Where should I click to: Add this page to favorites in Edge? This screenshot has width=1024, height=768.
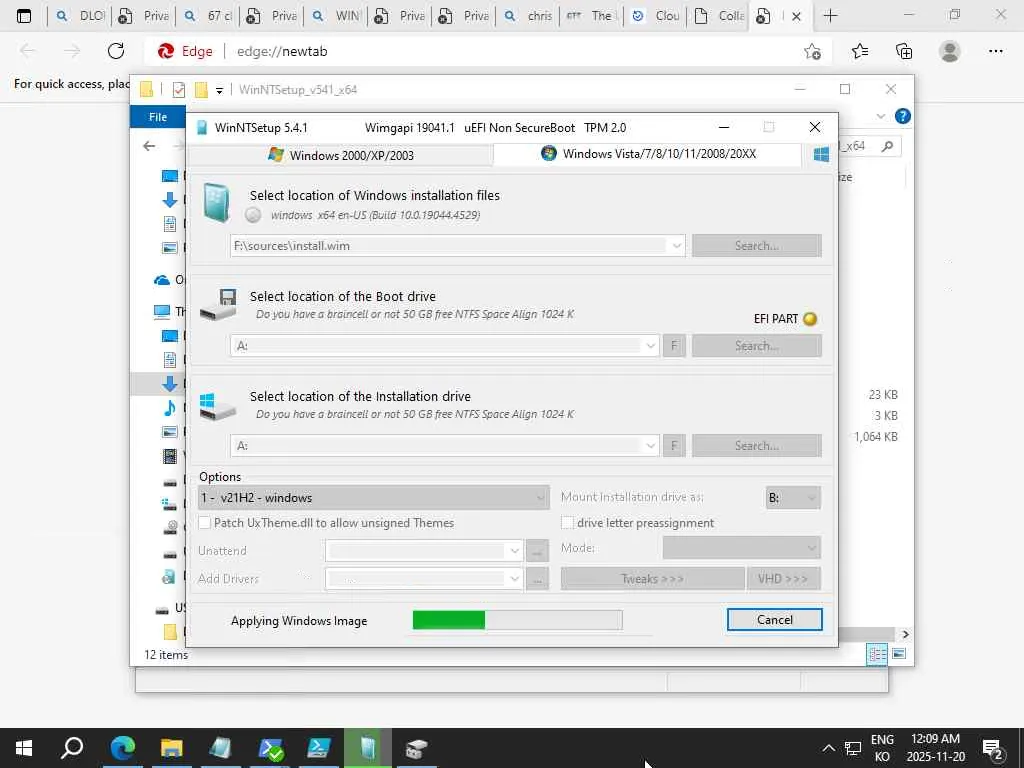point(812,52)
